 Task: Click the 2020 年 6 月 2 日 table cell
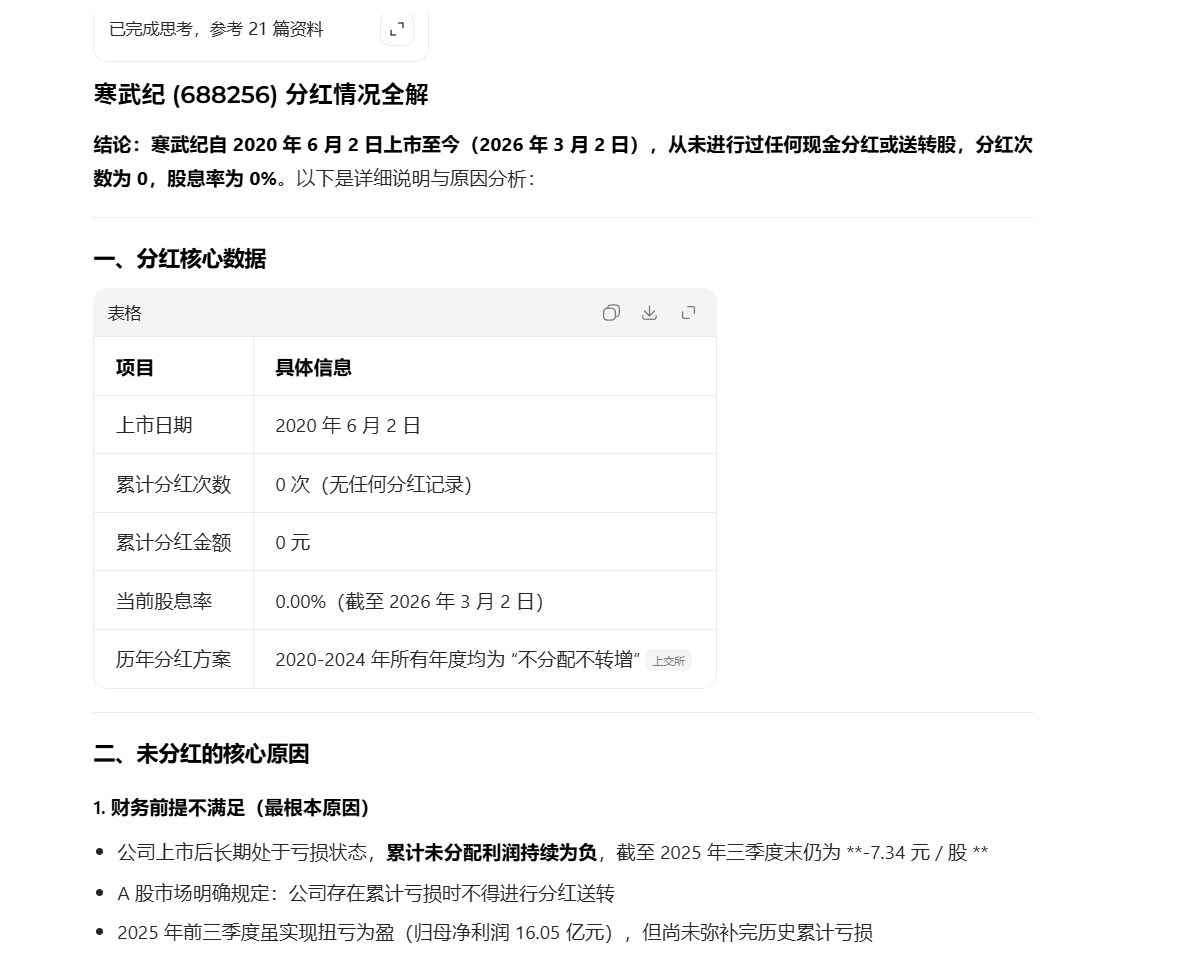[x=348, y=426]
